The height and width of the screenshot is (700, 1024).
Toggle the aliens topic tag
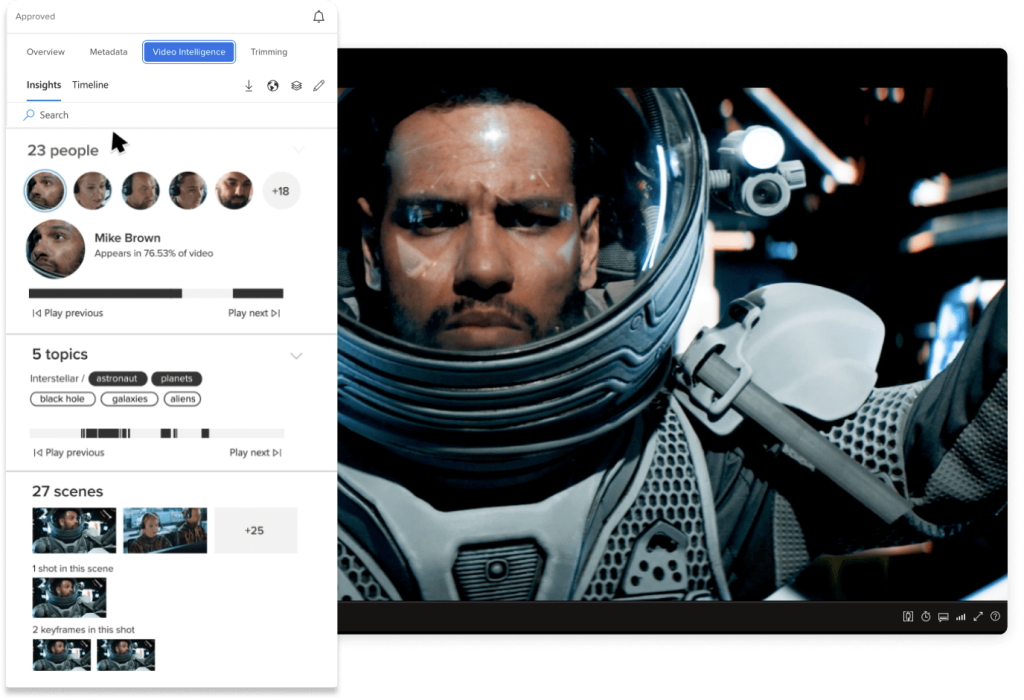point(182,399)
